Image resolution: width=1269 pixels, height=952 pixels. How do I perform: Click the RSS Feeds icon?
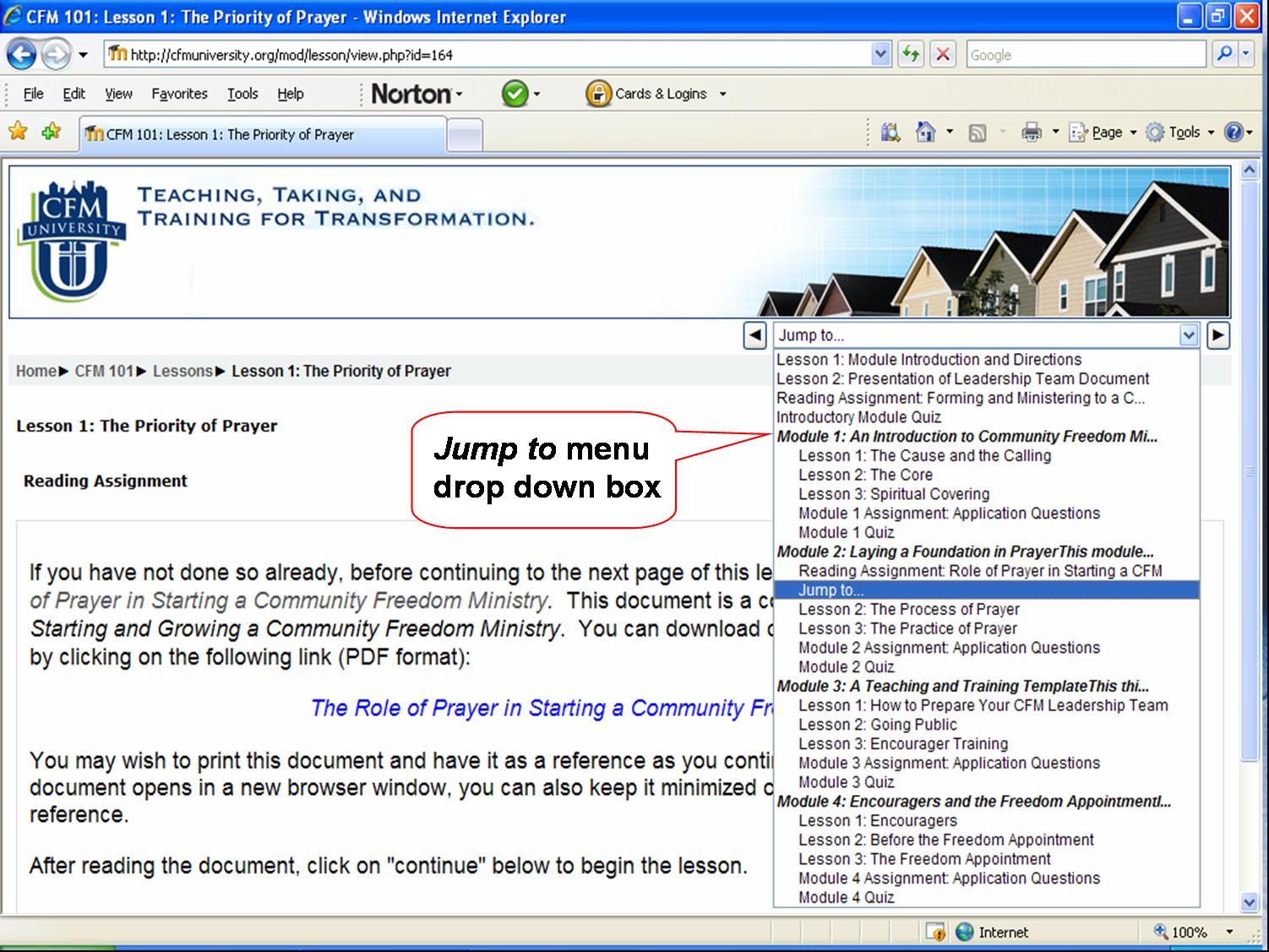click(x=978, y=133)
